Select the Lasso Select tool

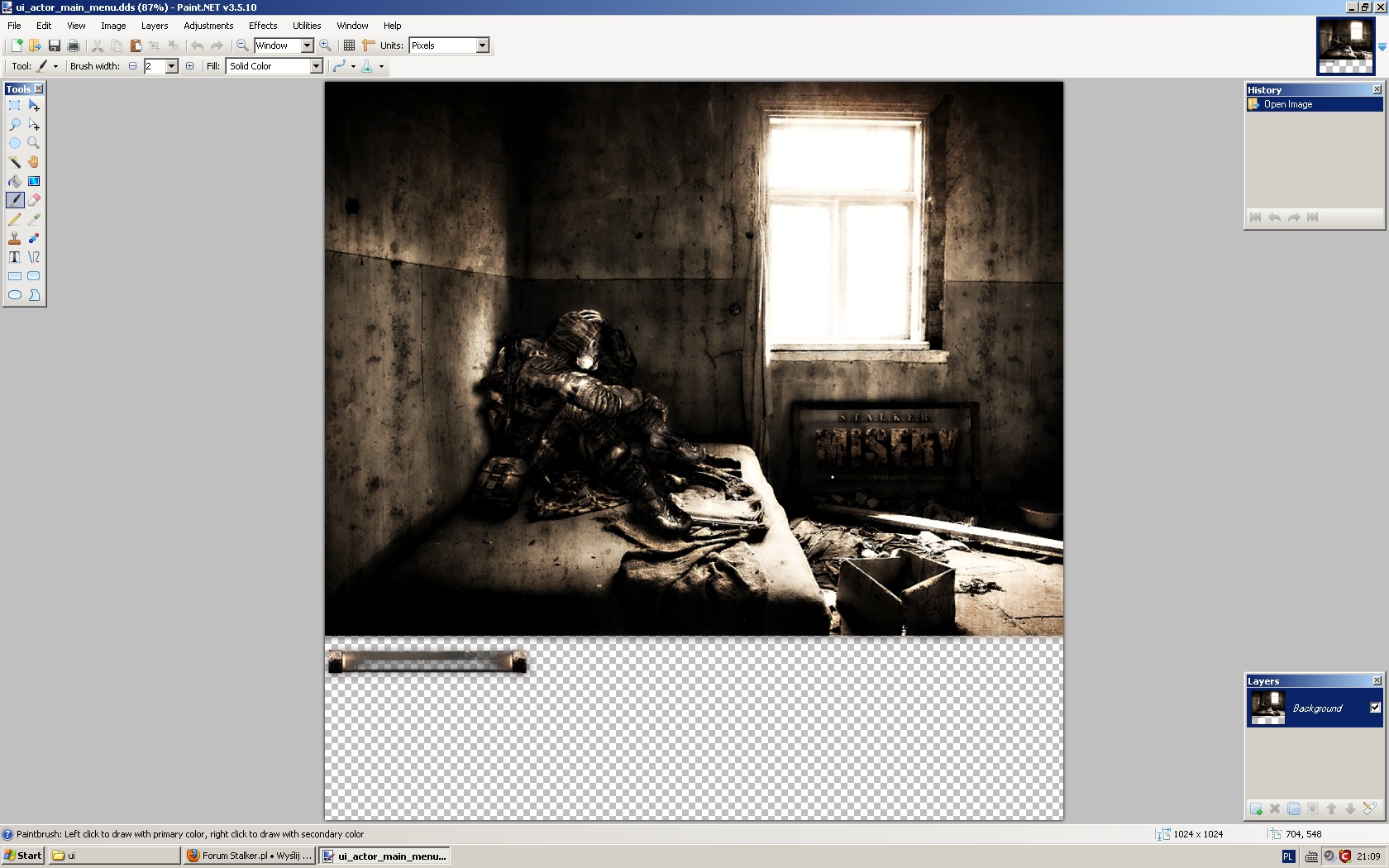[x=15, y=124]
